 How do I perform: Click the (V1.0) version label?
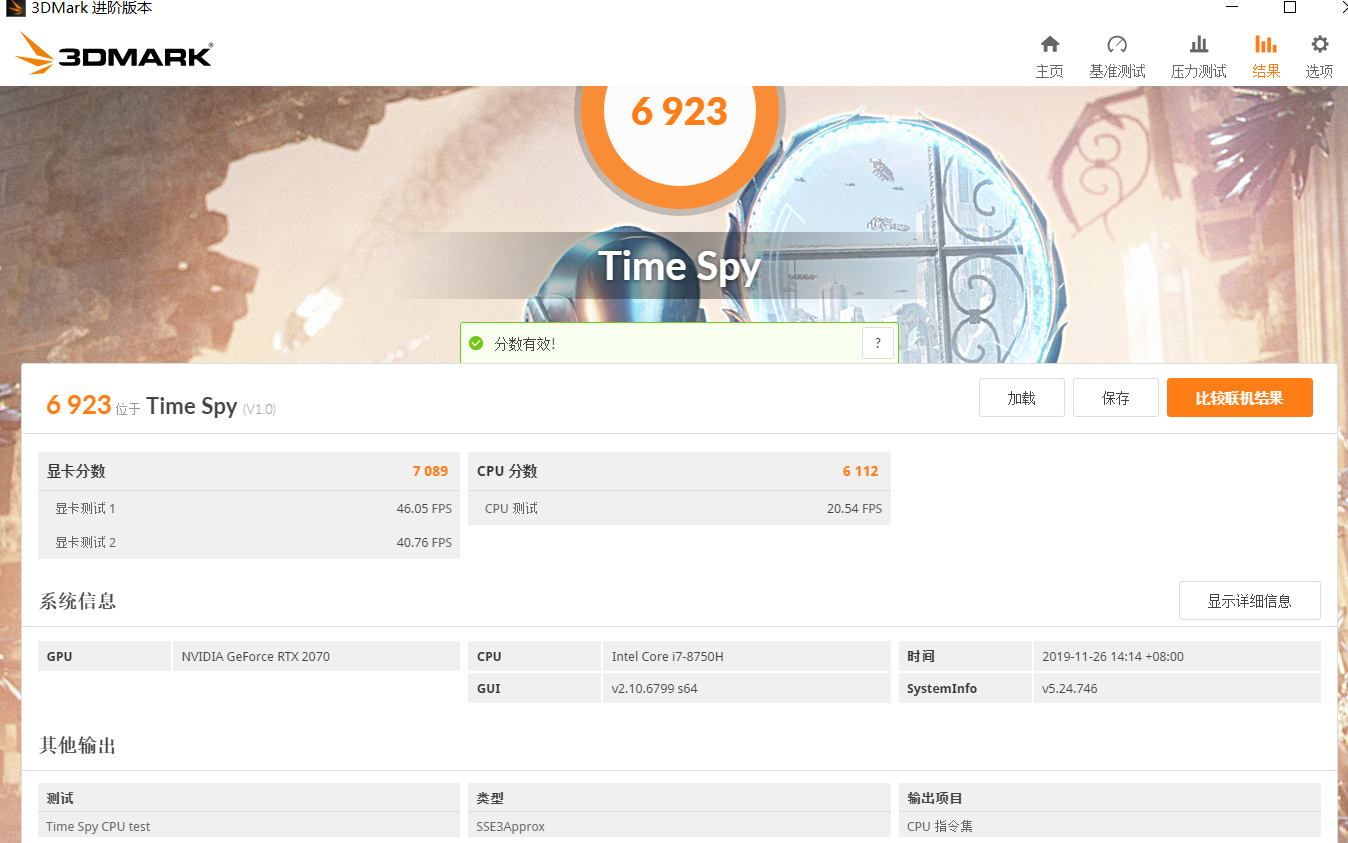pos(259,409)
